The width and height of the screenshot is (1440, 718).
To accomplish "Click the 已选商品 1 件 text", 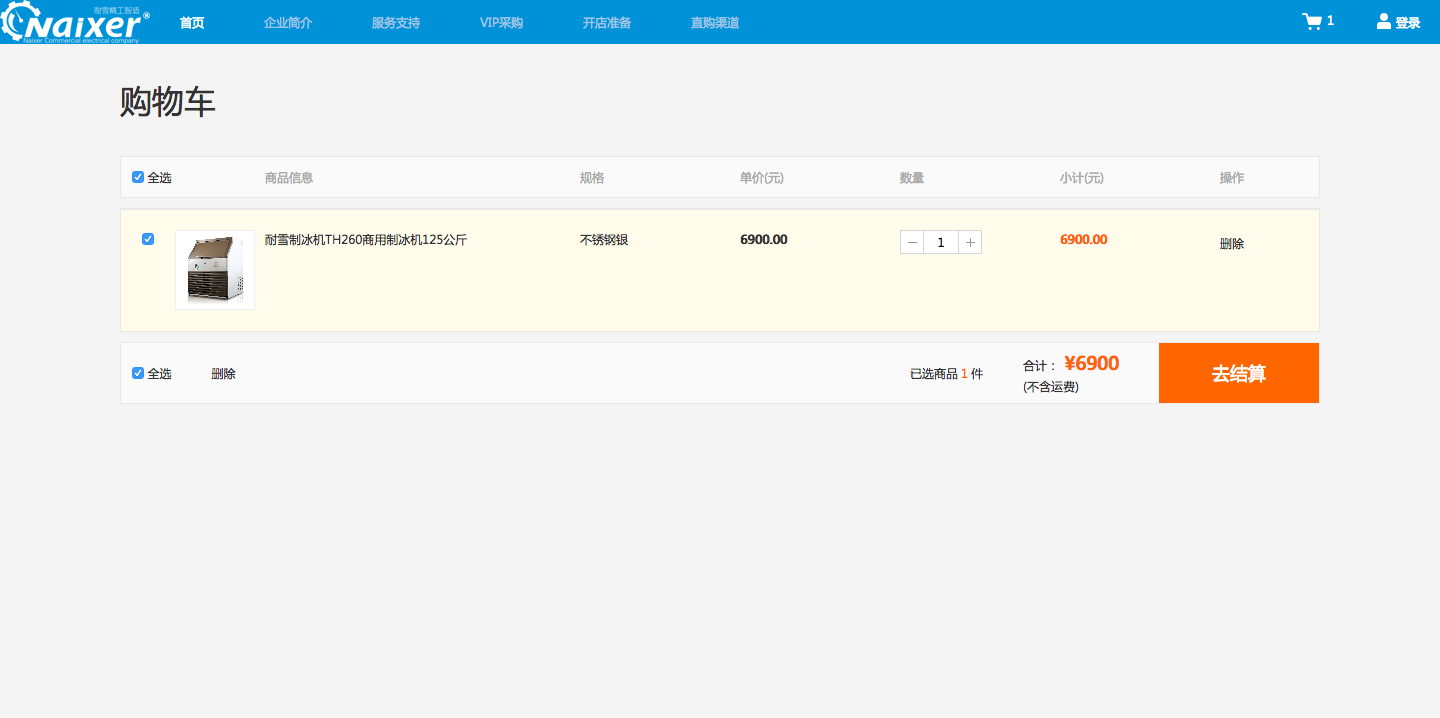I will click(x=947, y=374).
